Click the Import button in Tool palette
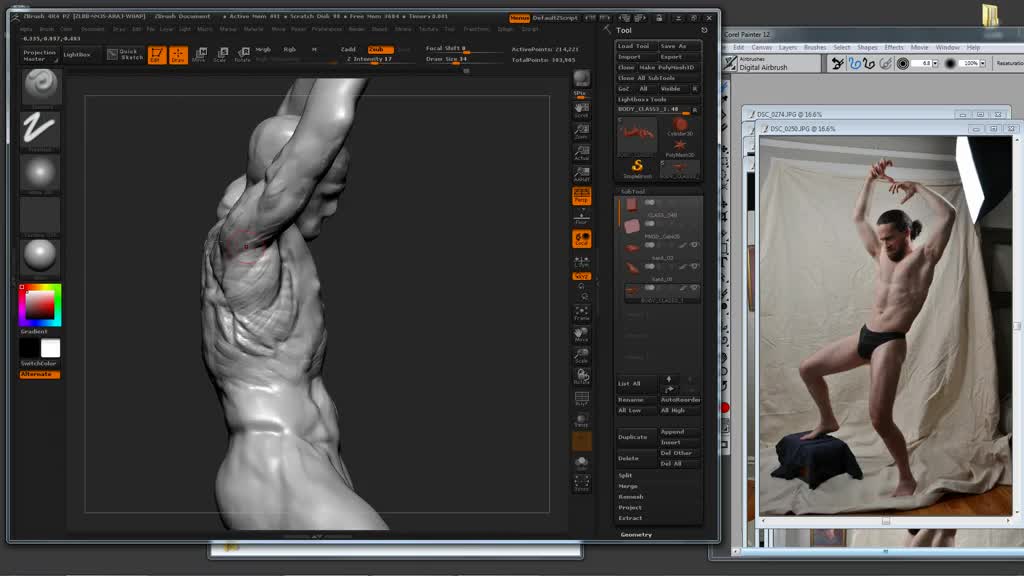The height and width of the screenshot is (576, 1024). 633,57
